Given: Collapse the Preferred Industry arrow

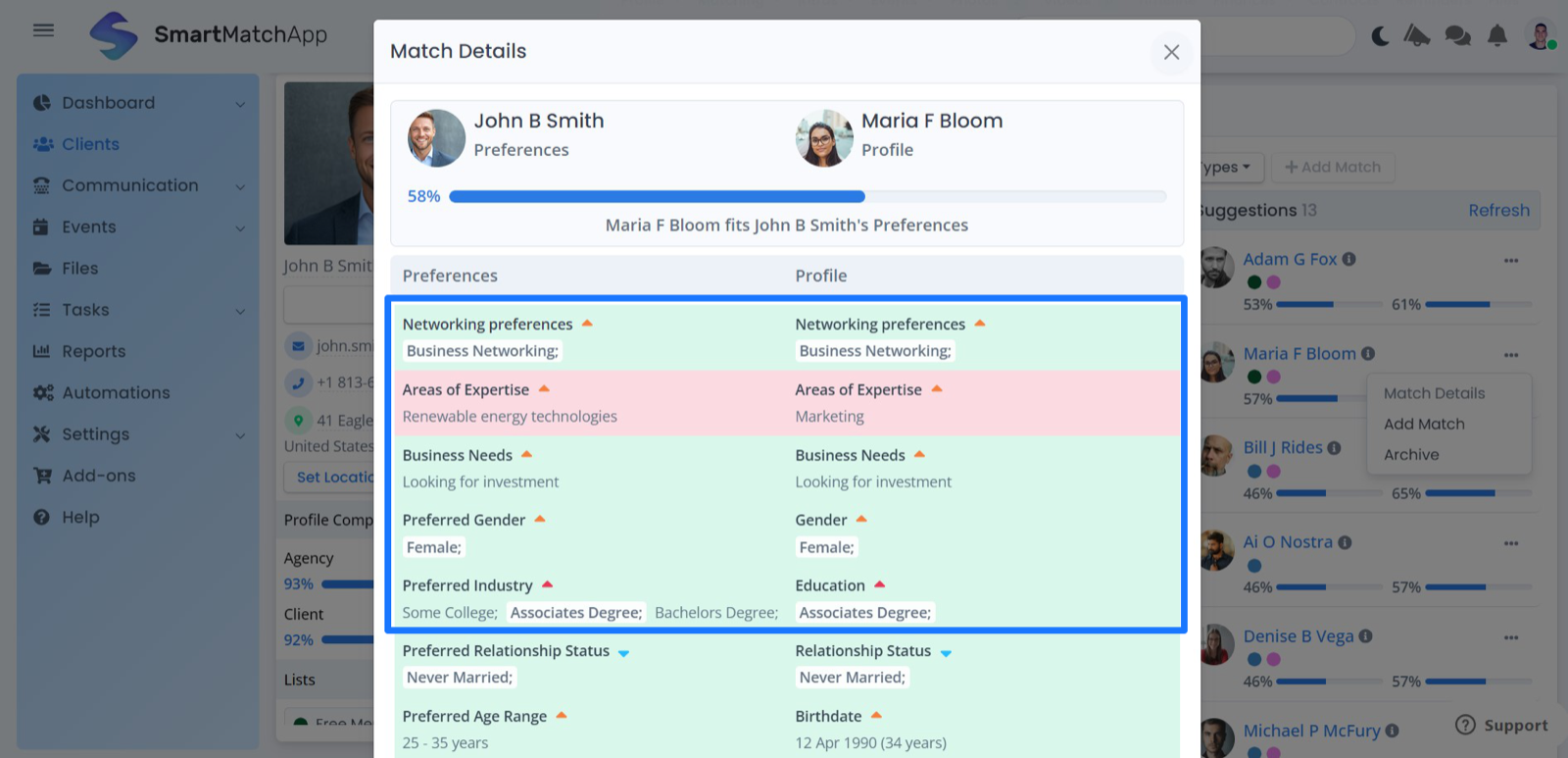Looking at the screenshot, I should coord(548,584).
